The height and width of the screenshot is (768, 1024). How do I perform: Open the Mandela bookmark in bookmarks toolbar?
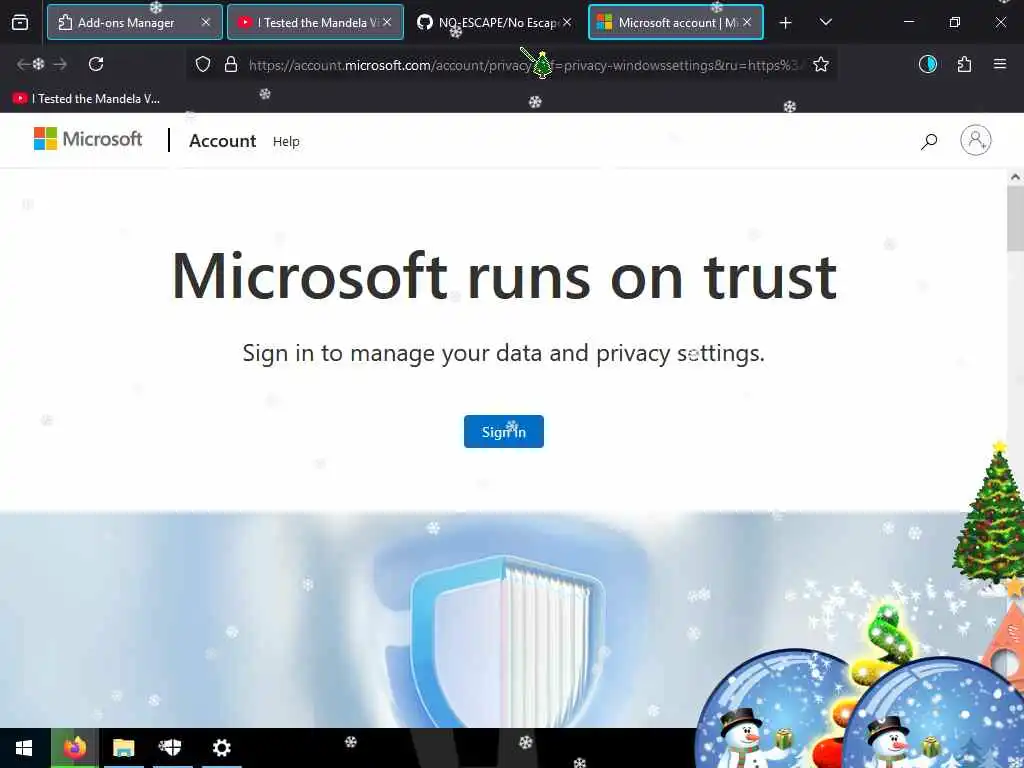click(86, 99)
